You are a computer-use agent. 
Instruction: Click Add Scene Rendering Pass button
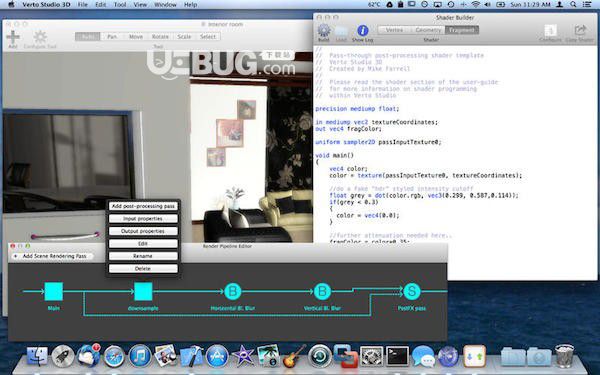52,256
